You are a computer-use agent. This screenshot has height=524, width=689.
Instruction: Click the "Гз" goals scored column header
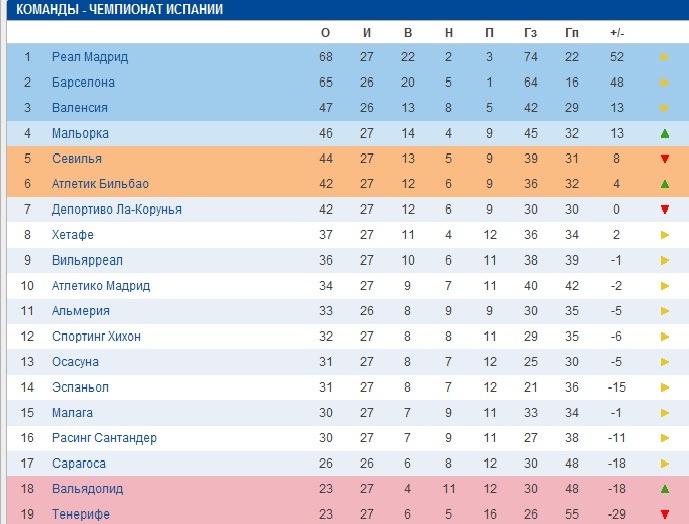530,33
